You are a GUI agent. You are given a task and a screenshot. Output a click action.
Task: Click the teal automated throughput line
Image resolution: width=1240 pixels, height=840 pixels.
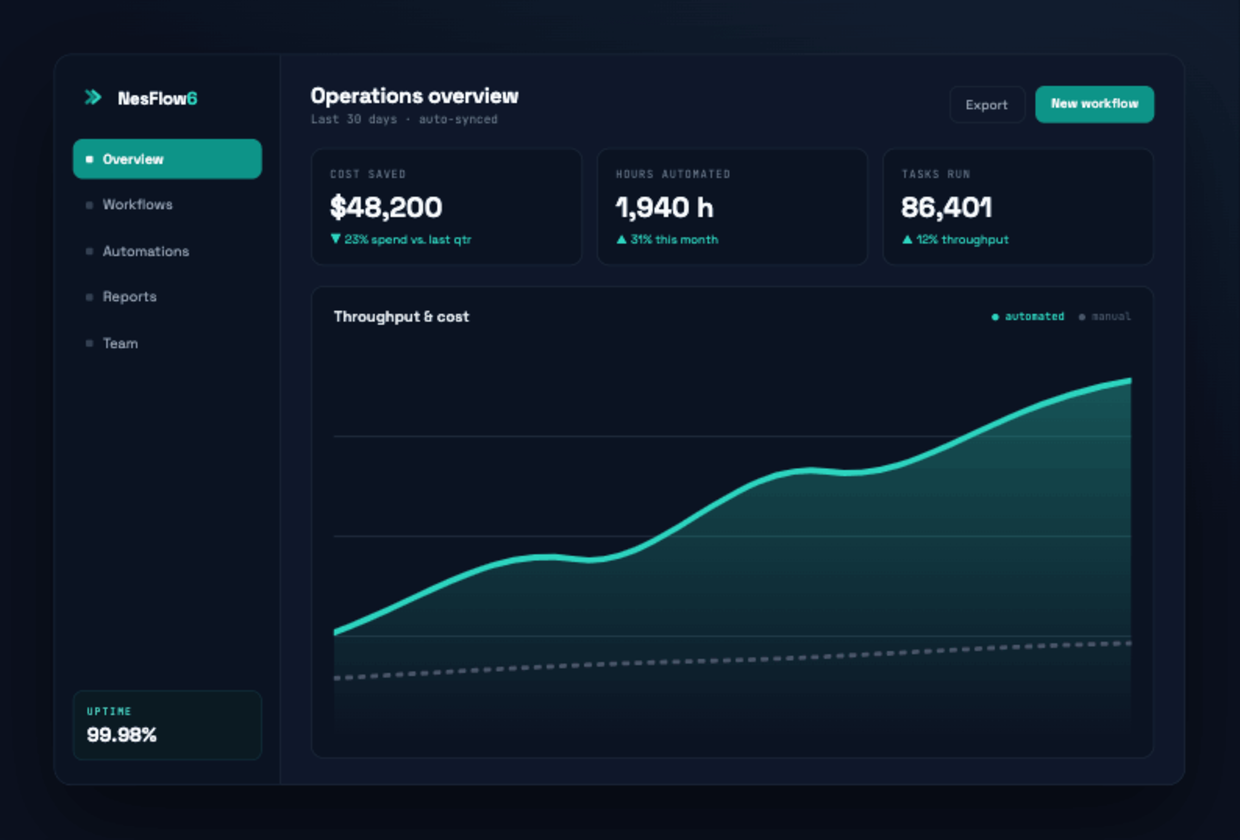732,496
